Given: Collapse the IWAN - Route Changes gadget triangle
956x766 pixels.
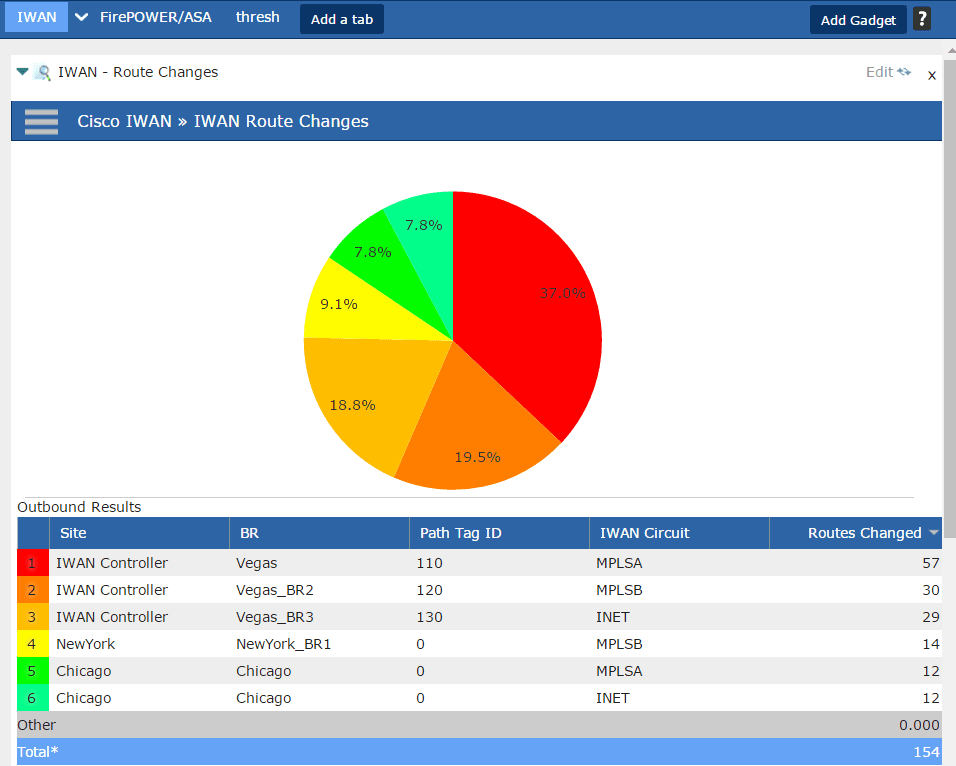Looking at the screenshot, I should pyautogui.click(x=23, y=71).
